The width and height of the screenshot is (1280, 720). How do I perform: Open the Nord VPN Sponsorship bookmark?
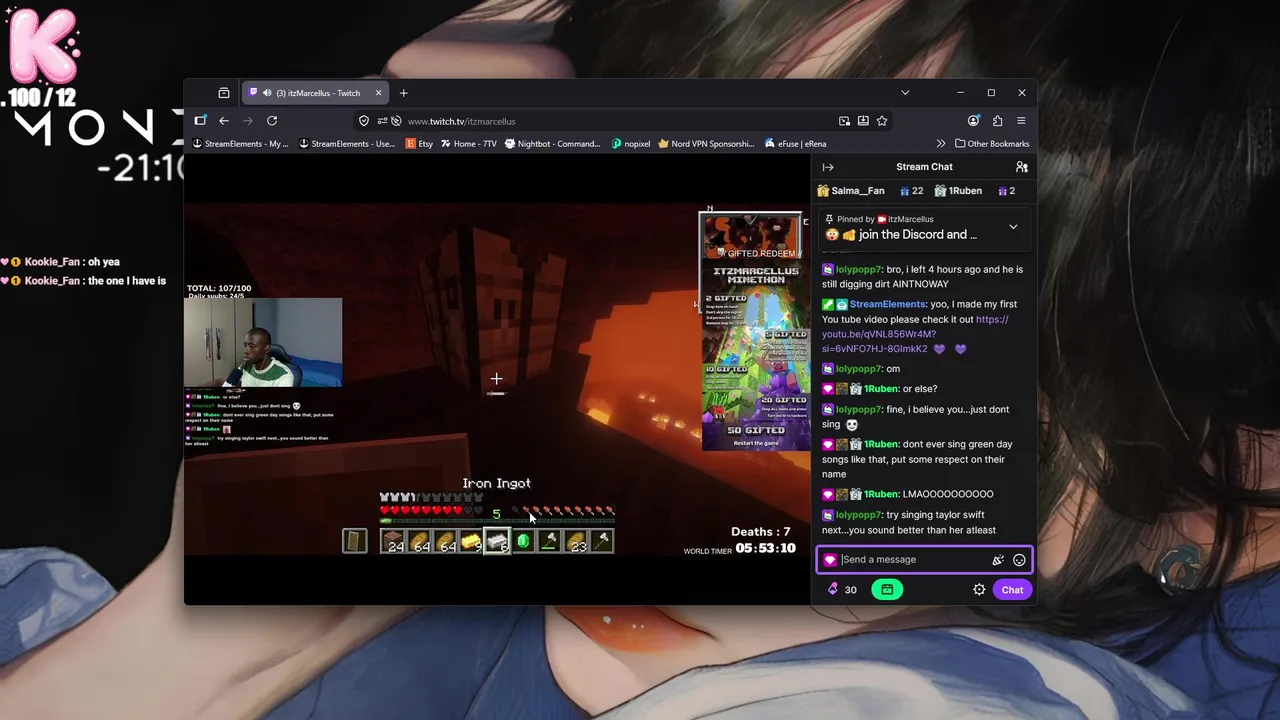707,144
